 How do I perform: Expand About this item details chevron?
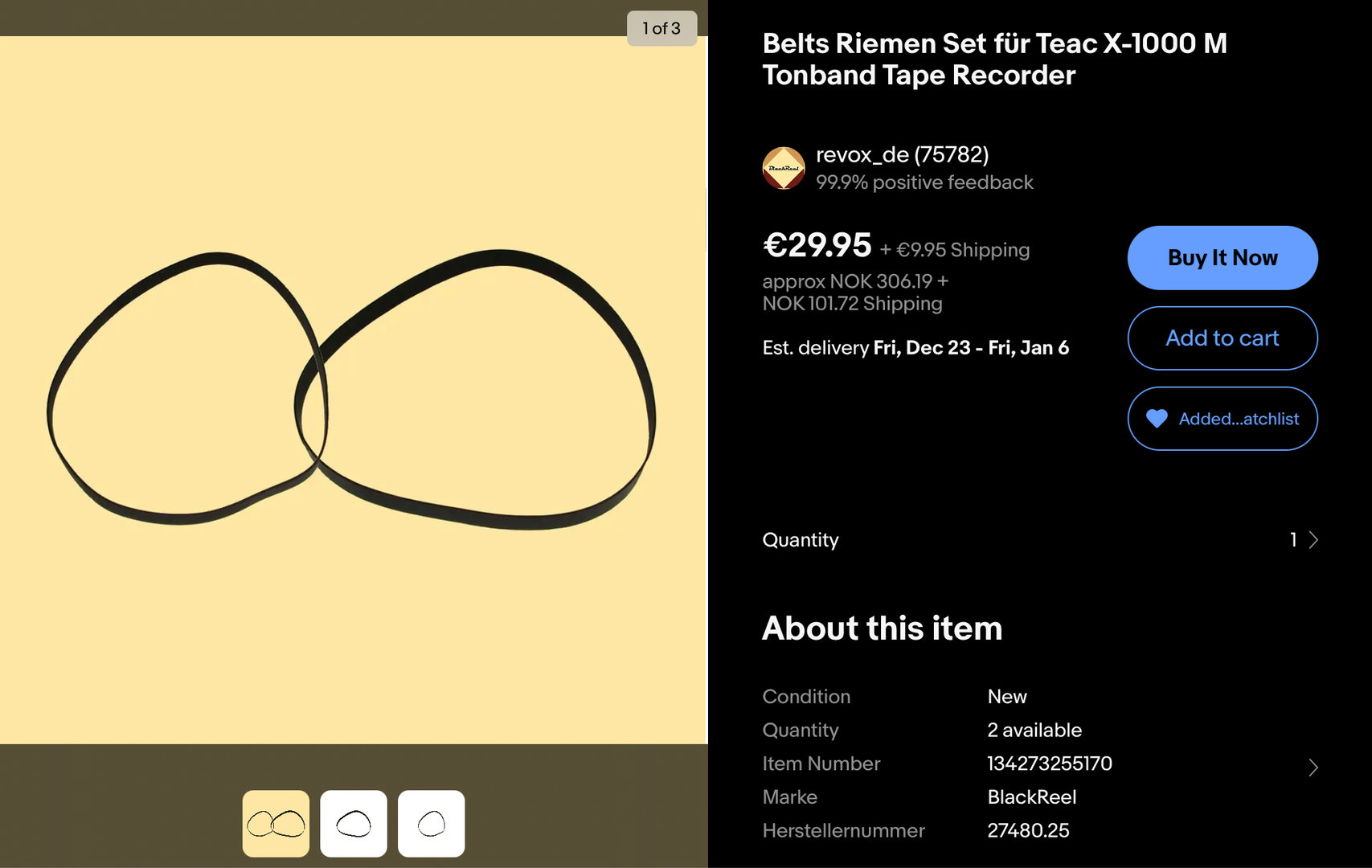tap(1313, 768)
